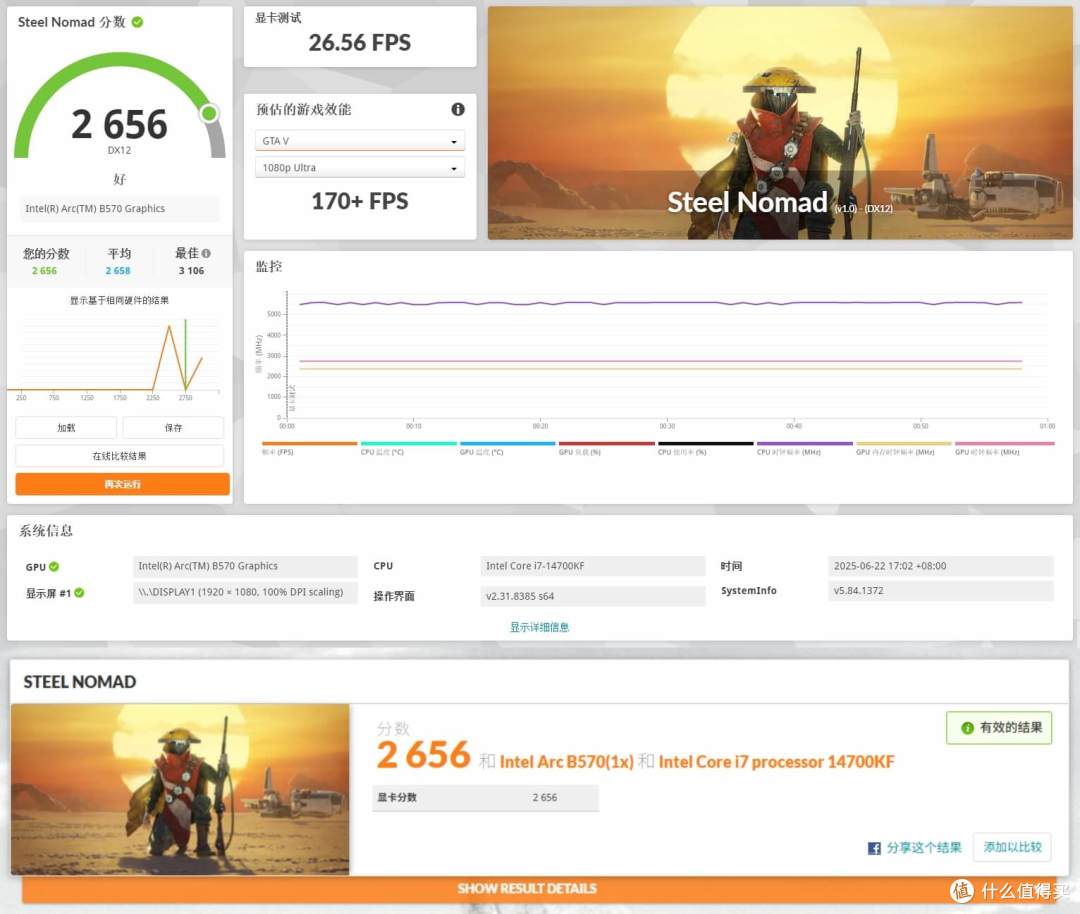This screenshot has height=914, width=1080.
Task: Click the 有效的结果 badge
Action: click(x=999, y=727)
